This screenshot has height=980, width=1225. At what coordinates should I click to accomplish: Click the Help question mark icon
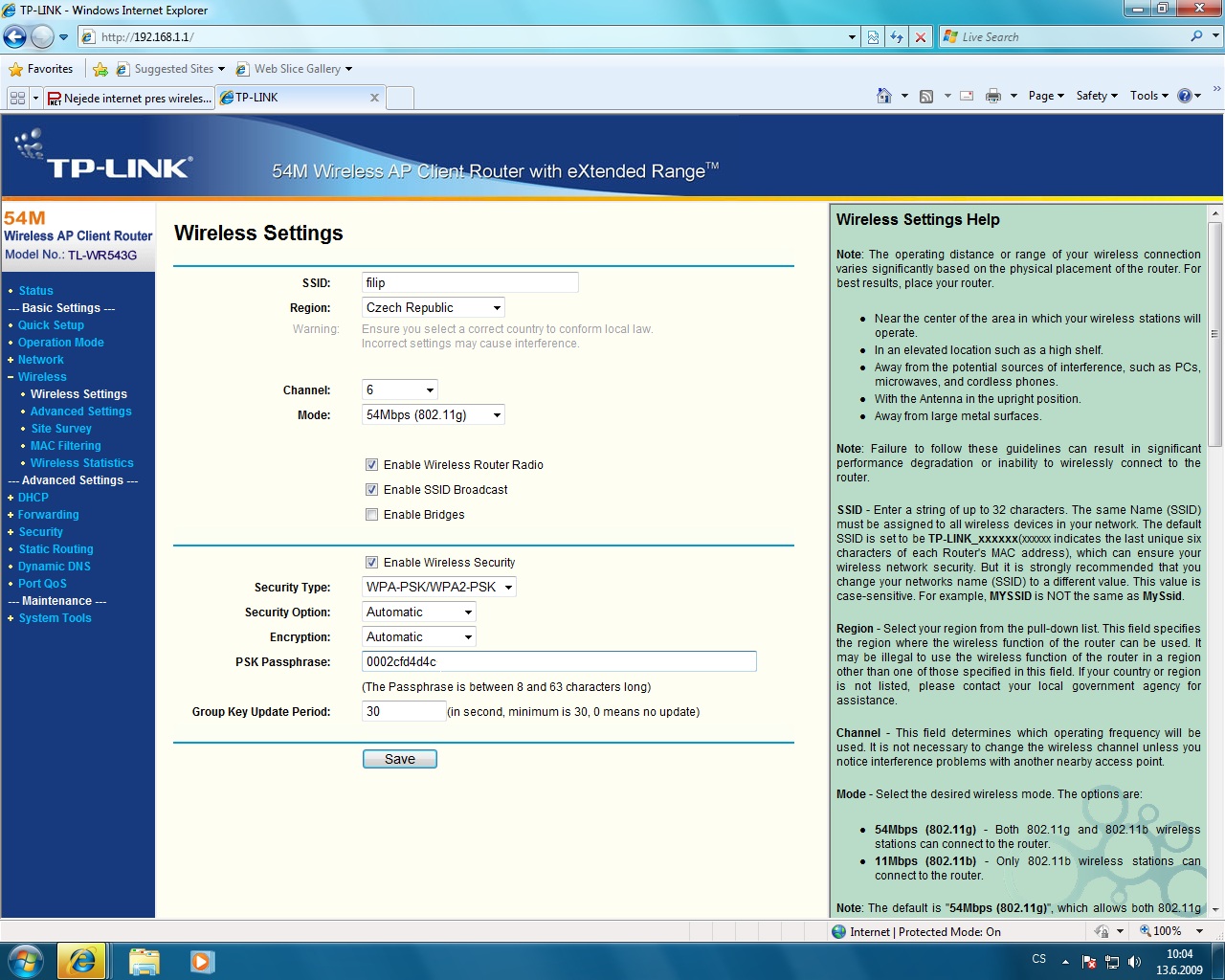click(x=1185, y=96)
